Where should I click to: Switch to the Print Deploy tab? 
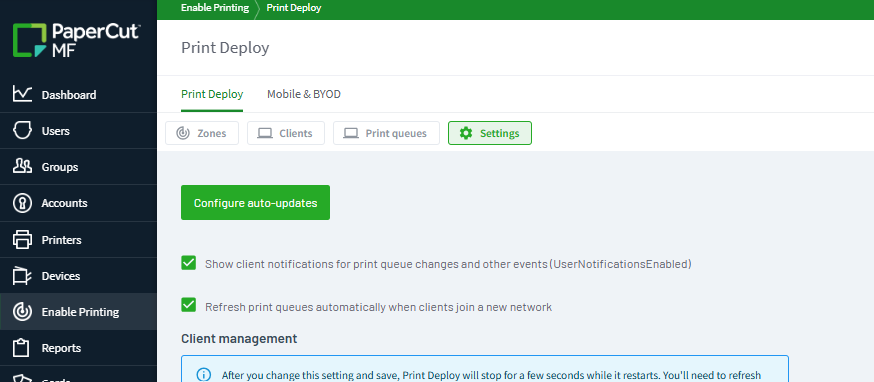coord(212,94)
